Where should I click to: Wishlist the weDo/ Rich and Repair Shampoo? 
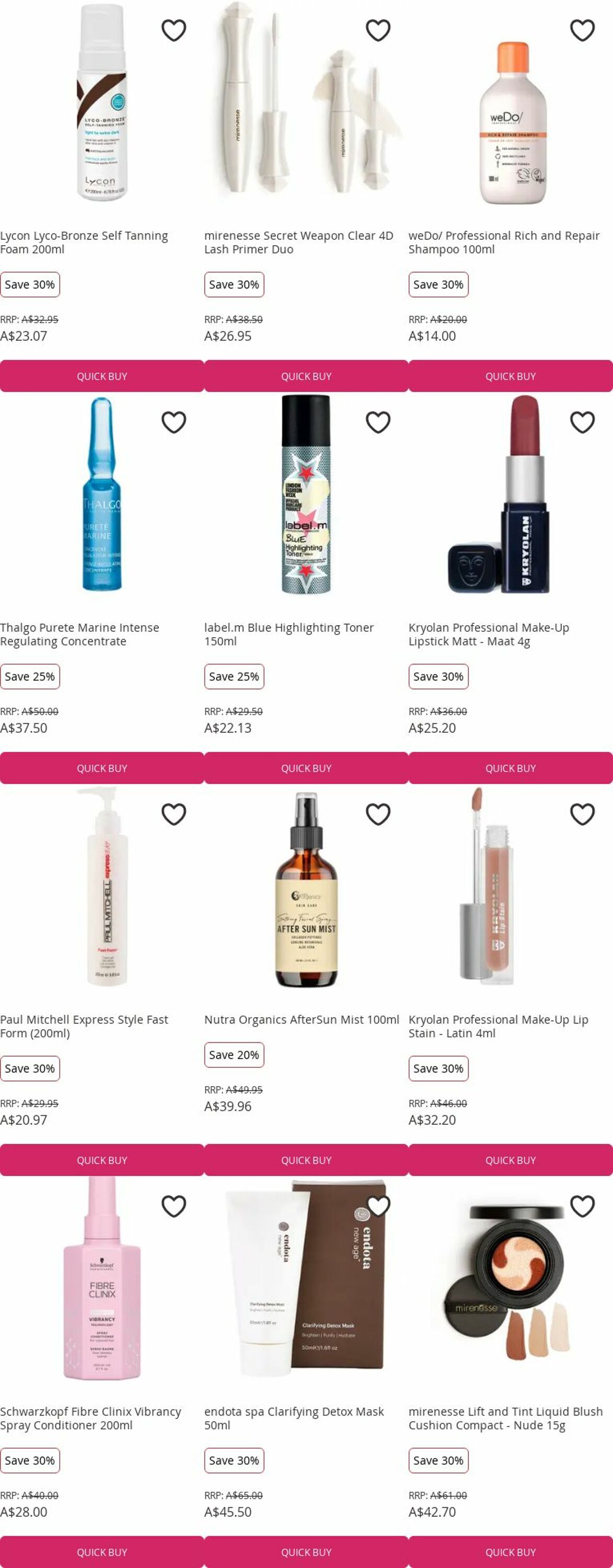pos(582,30)
